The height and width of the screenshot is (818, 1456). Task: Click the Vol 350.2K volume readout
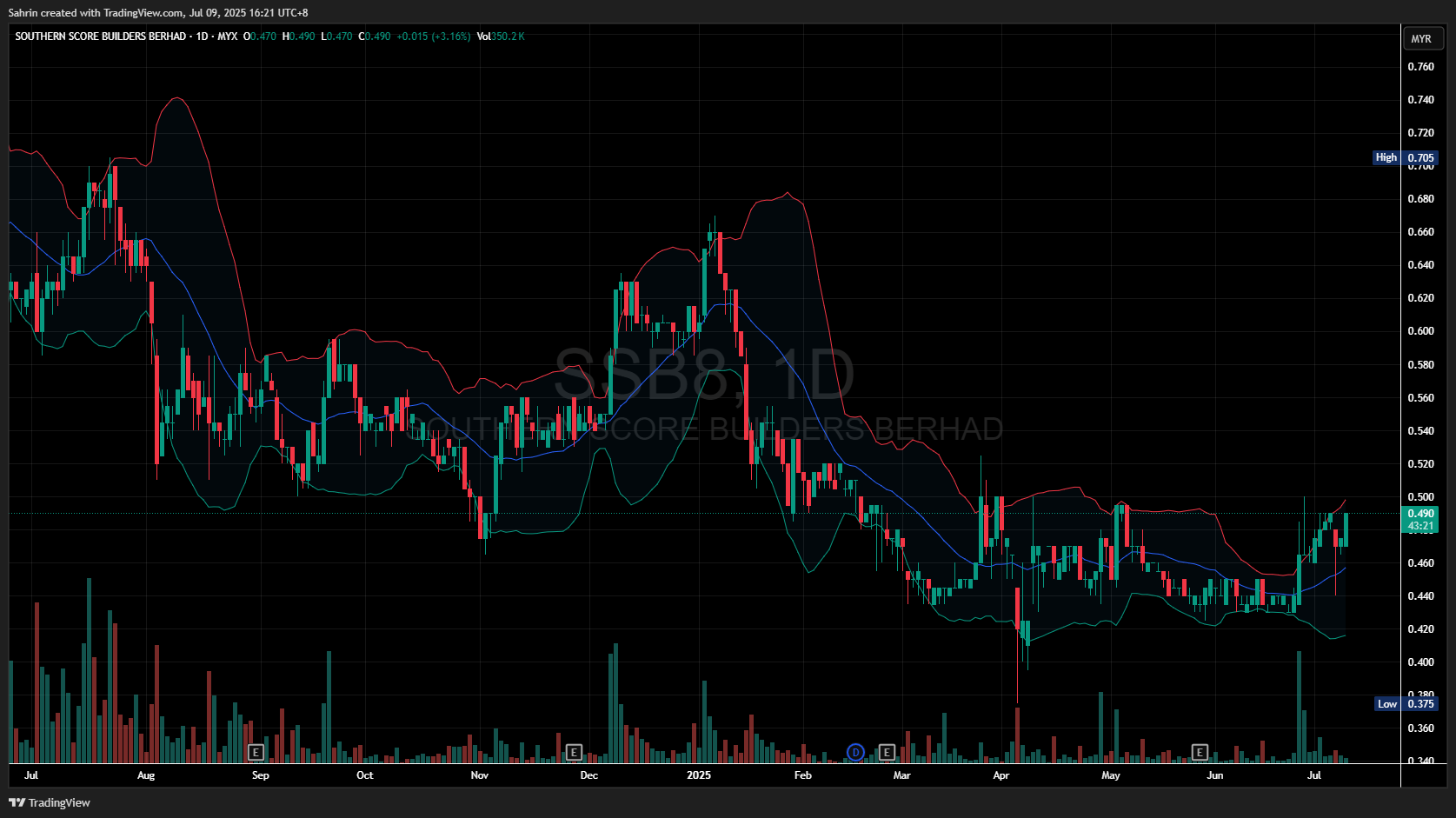[501, 37]
